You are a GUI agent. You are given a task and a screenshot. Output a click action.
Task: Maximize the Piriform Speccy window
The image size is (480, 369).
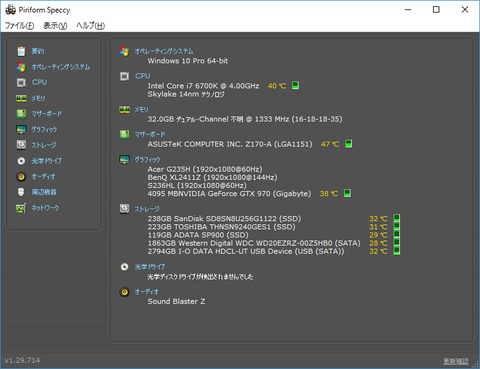point(436,10)
